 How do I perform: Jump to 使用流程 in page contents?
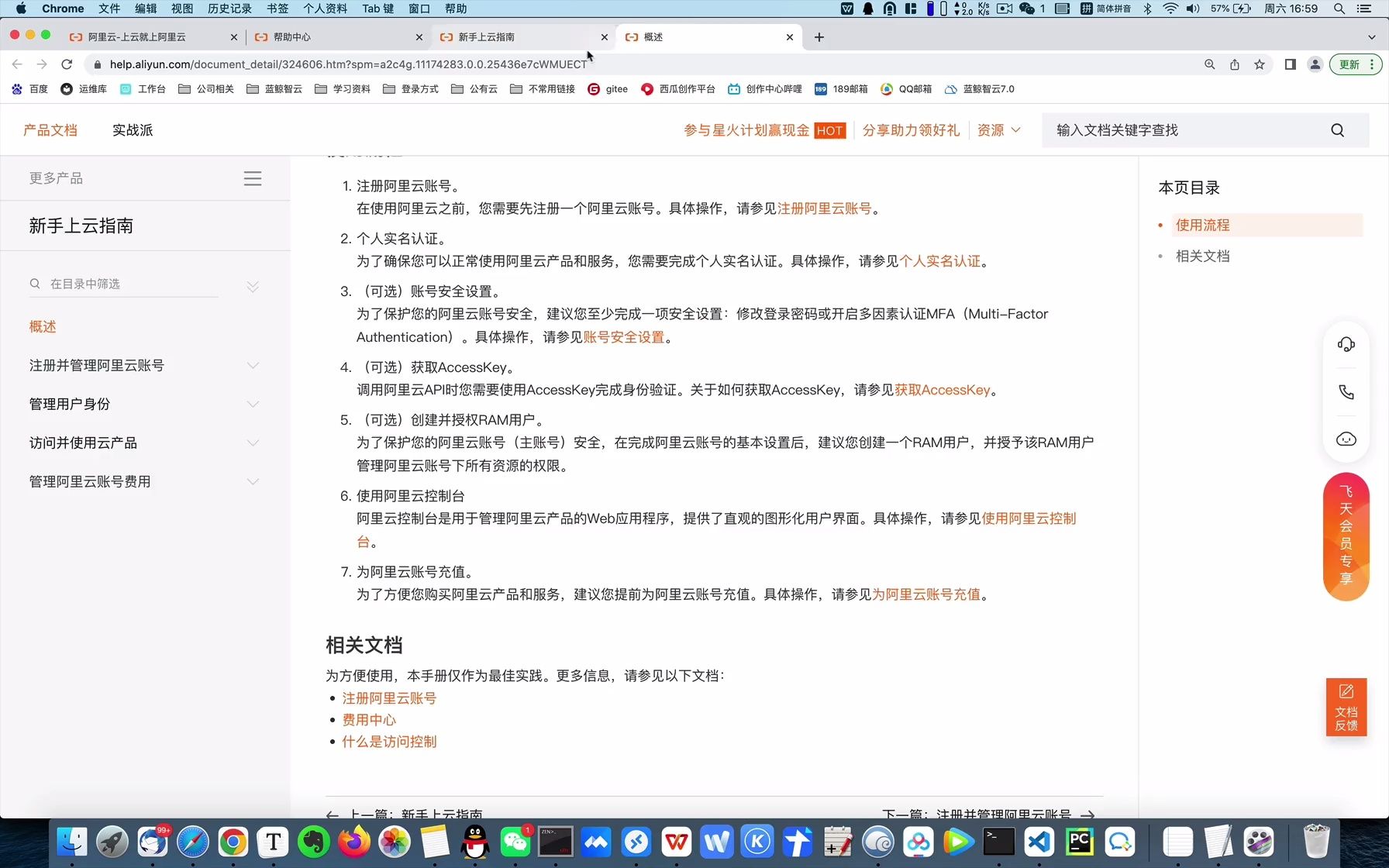tap(1202, 225)
